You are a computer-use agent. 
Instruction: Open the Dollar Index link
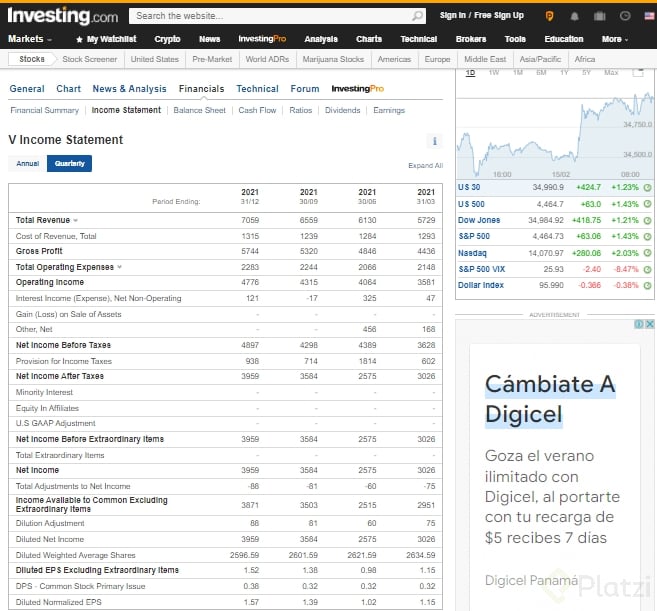point(481,285)
